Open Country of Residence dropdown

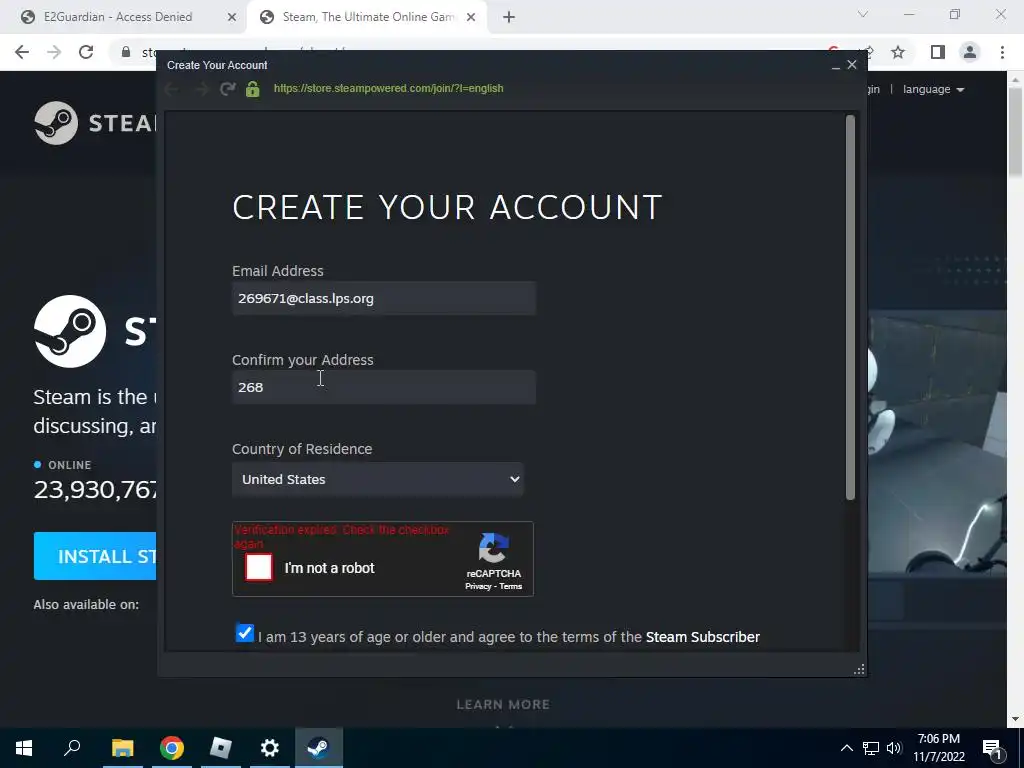[x=377, y=479]
